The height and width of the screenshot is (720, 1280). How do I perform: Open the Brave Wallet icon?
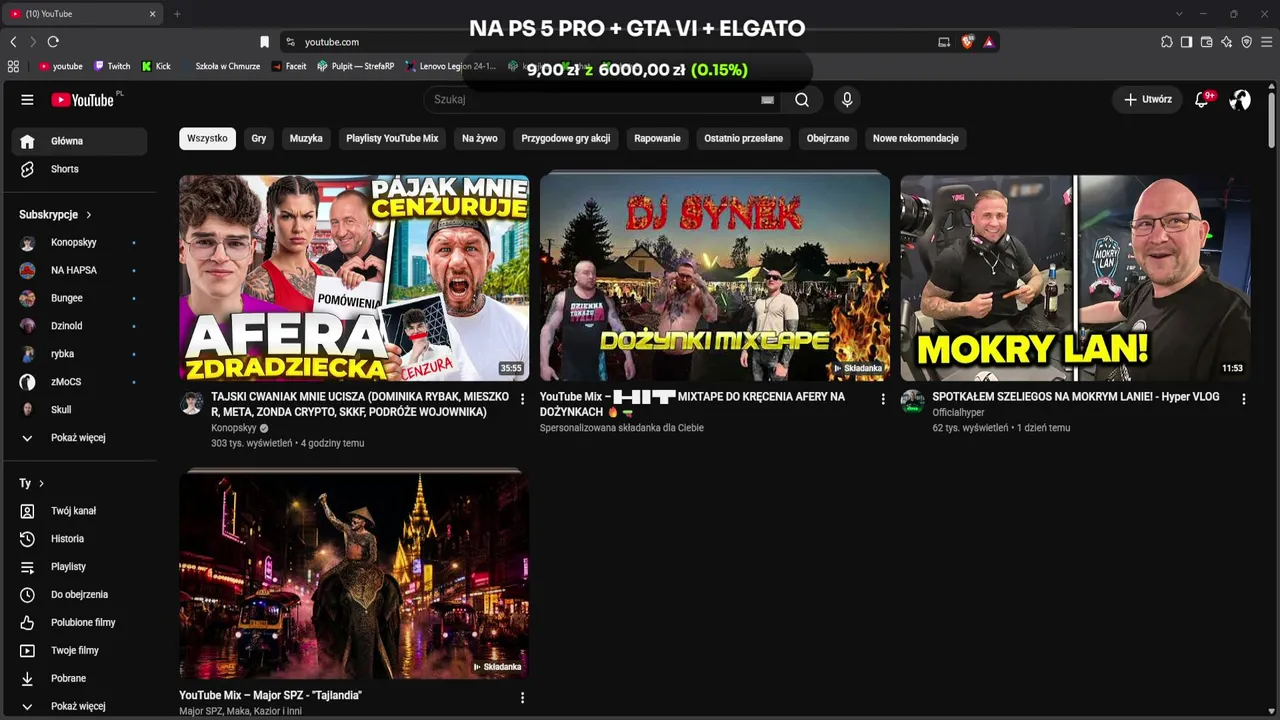click(x=1206, y=42)
